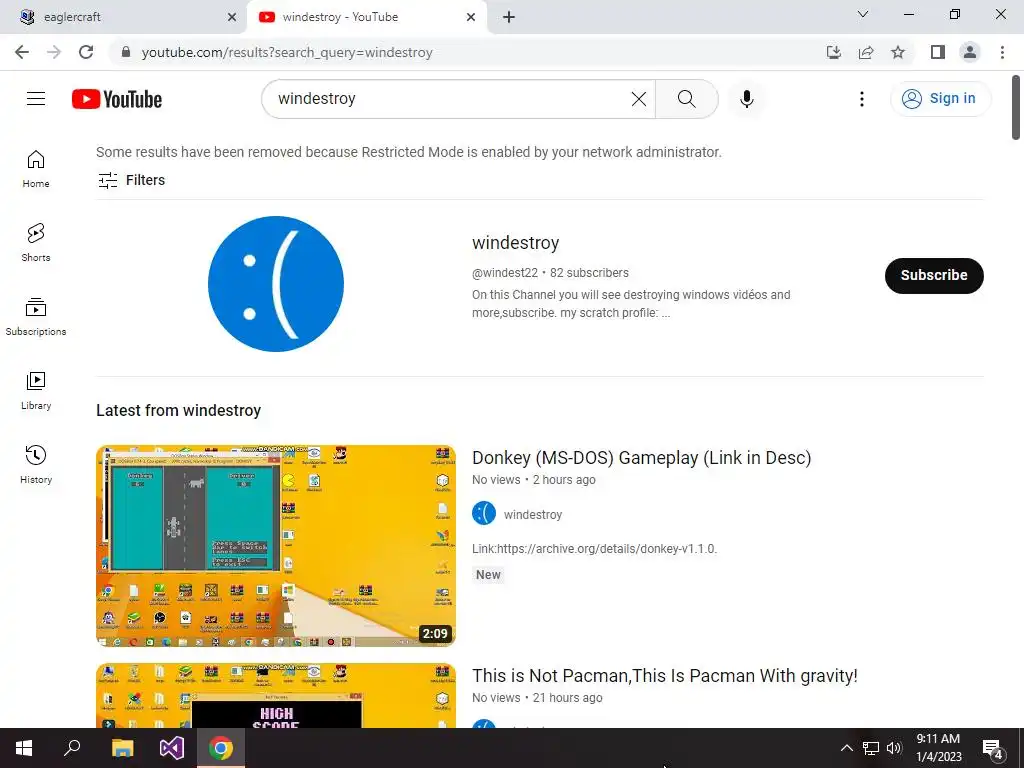Subscribe to the windestroy channel
Screen dimensions: 1024x768
934,276
